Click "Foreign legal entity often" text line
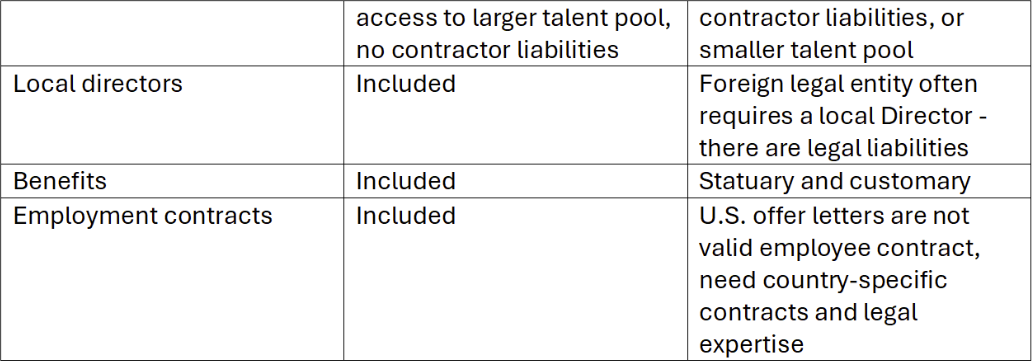 pos(838,84)
